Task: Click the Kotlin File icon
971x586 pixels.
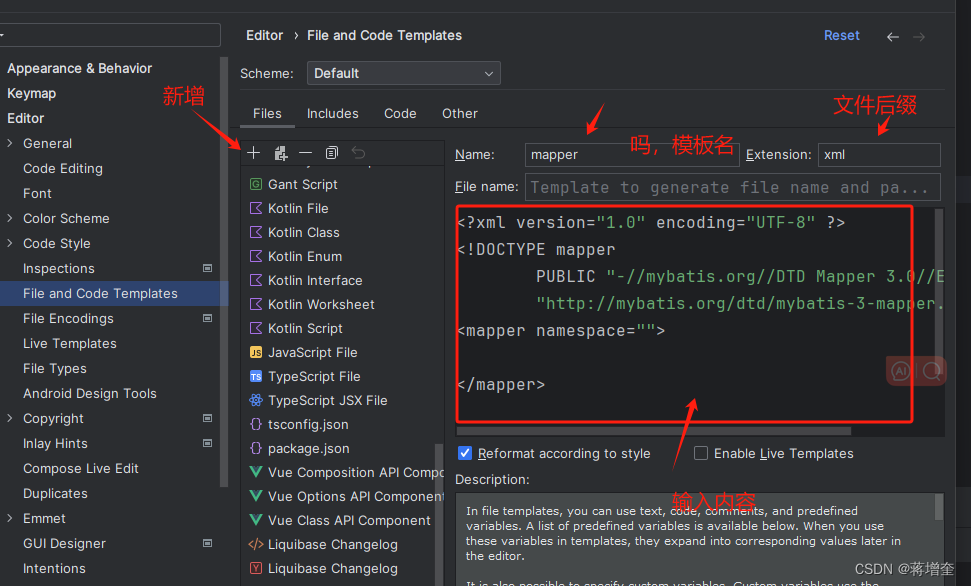Action: coord(256,208)
